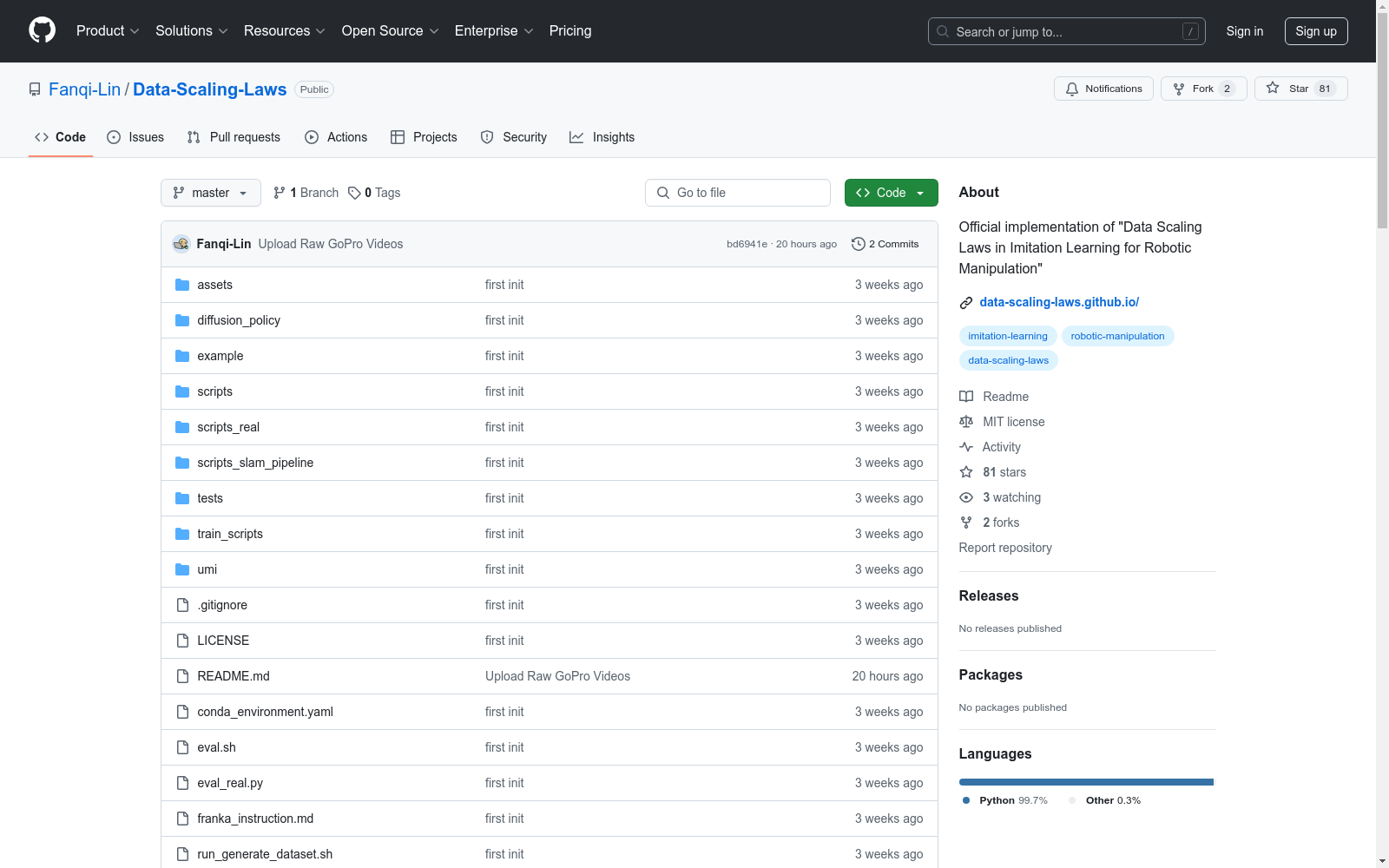Open the data-scaling-laws.github.io link

coord(1058,302)
